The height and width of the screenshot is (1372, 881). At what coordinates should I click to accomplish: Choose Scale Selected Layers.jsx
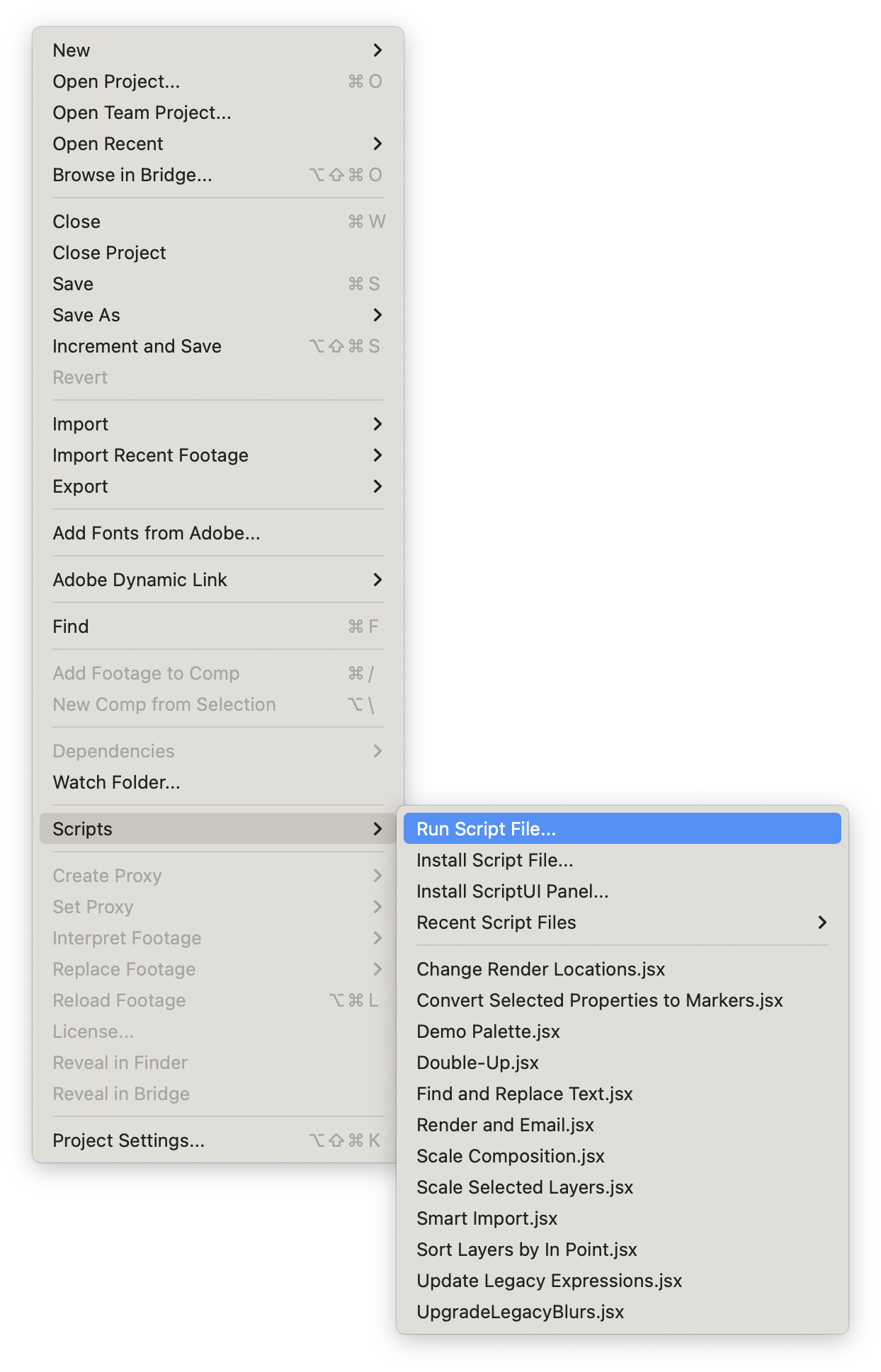tap(623, 1187)
